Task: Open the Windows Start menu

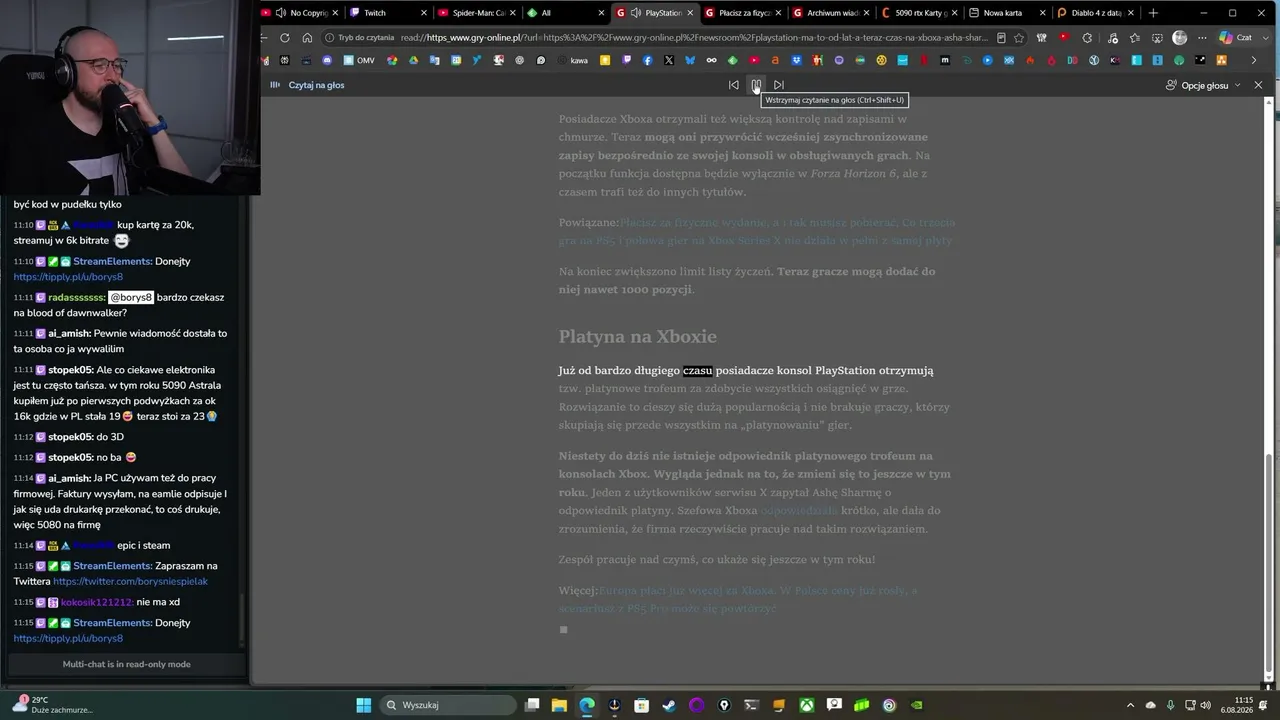Action: coord(363,705)
